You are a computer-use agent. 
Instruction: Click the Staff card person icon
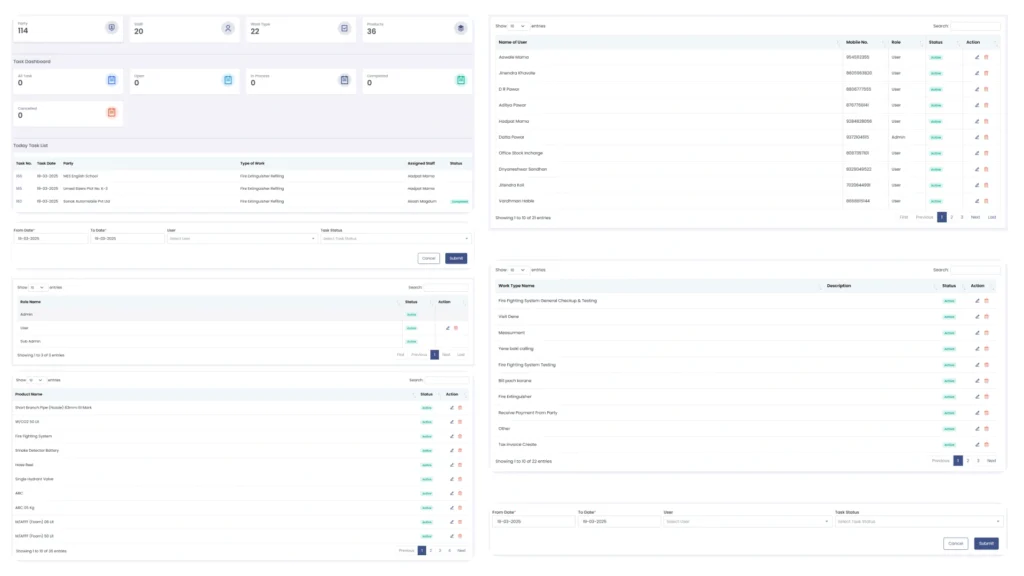(x=228, y=28)
